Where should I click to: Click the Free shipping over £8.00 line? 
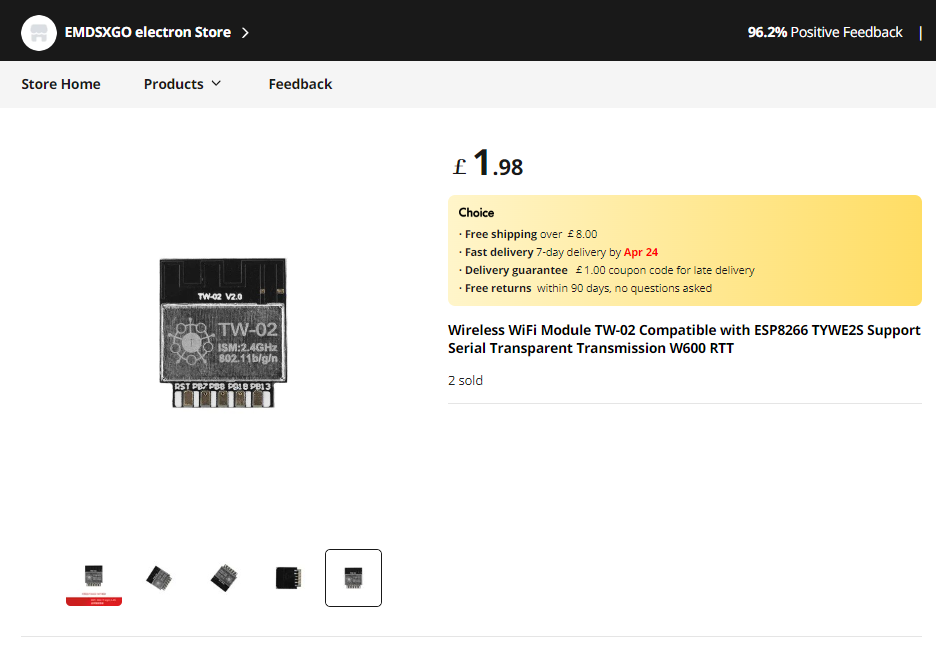(528, 234)
